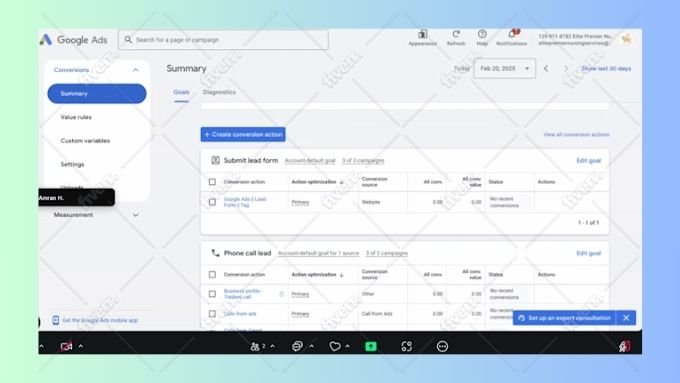
Task: Open Custom variables in the sidebar
Action: point(85,141)
